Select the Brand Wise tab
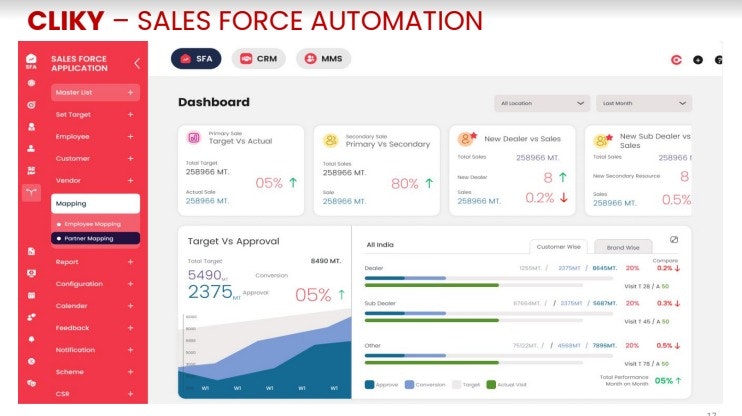This screenshot has width=742, height=416. pos(623,247)
